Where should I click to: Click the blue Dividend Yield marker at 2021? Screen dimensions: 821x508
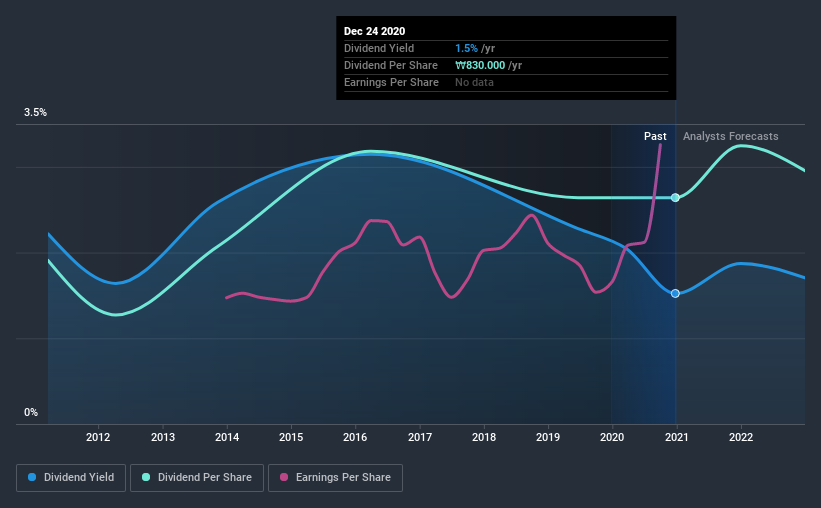click(x=675, y=293)
